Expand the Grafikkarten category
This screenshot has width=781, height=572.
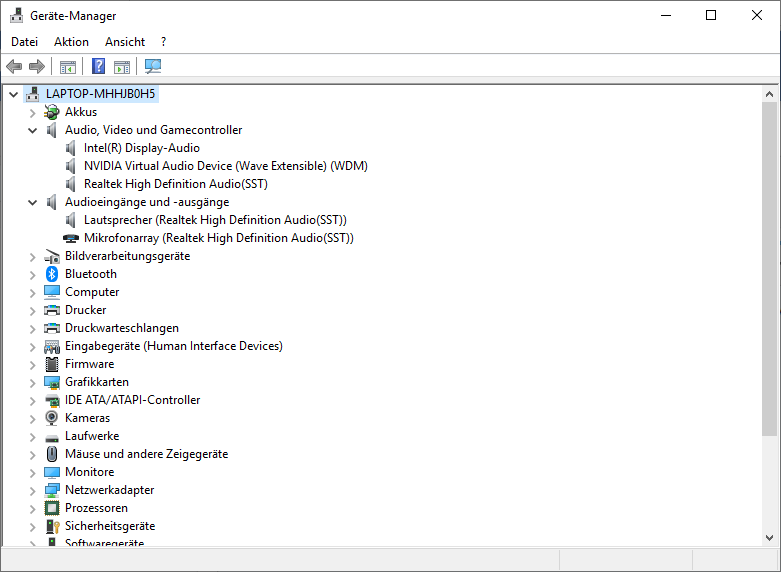[32, 383]
